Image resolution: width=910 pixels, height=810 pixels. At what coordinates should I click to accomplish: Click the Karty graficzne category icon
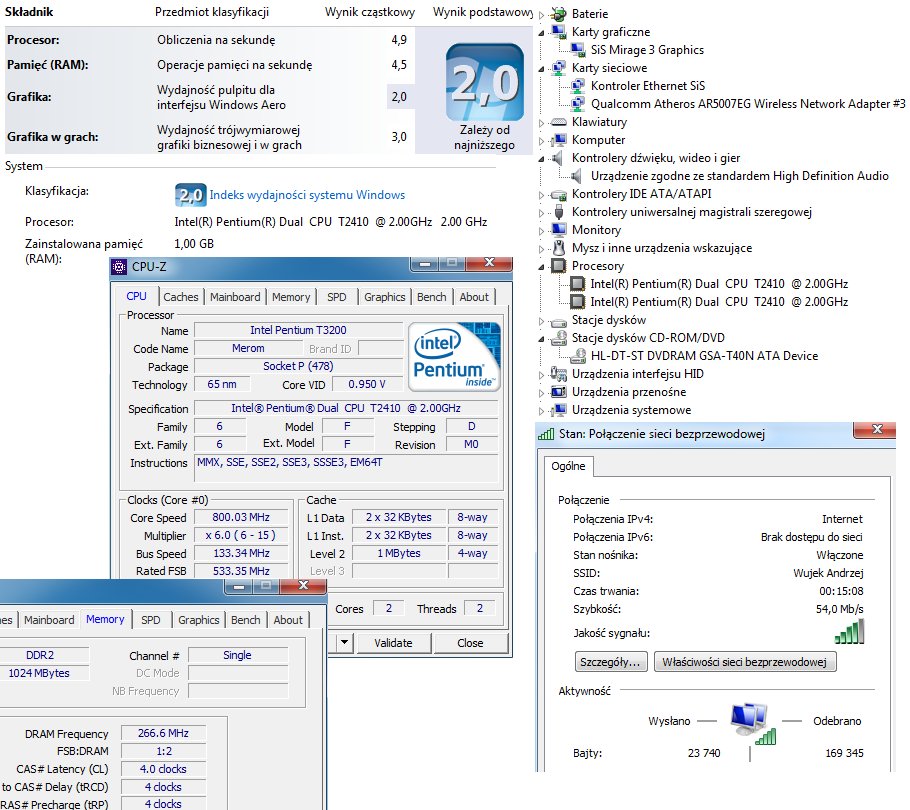[x=558, y=31]
